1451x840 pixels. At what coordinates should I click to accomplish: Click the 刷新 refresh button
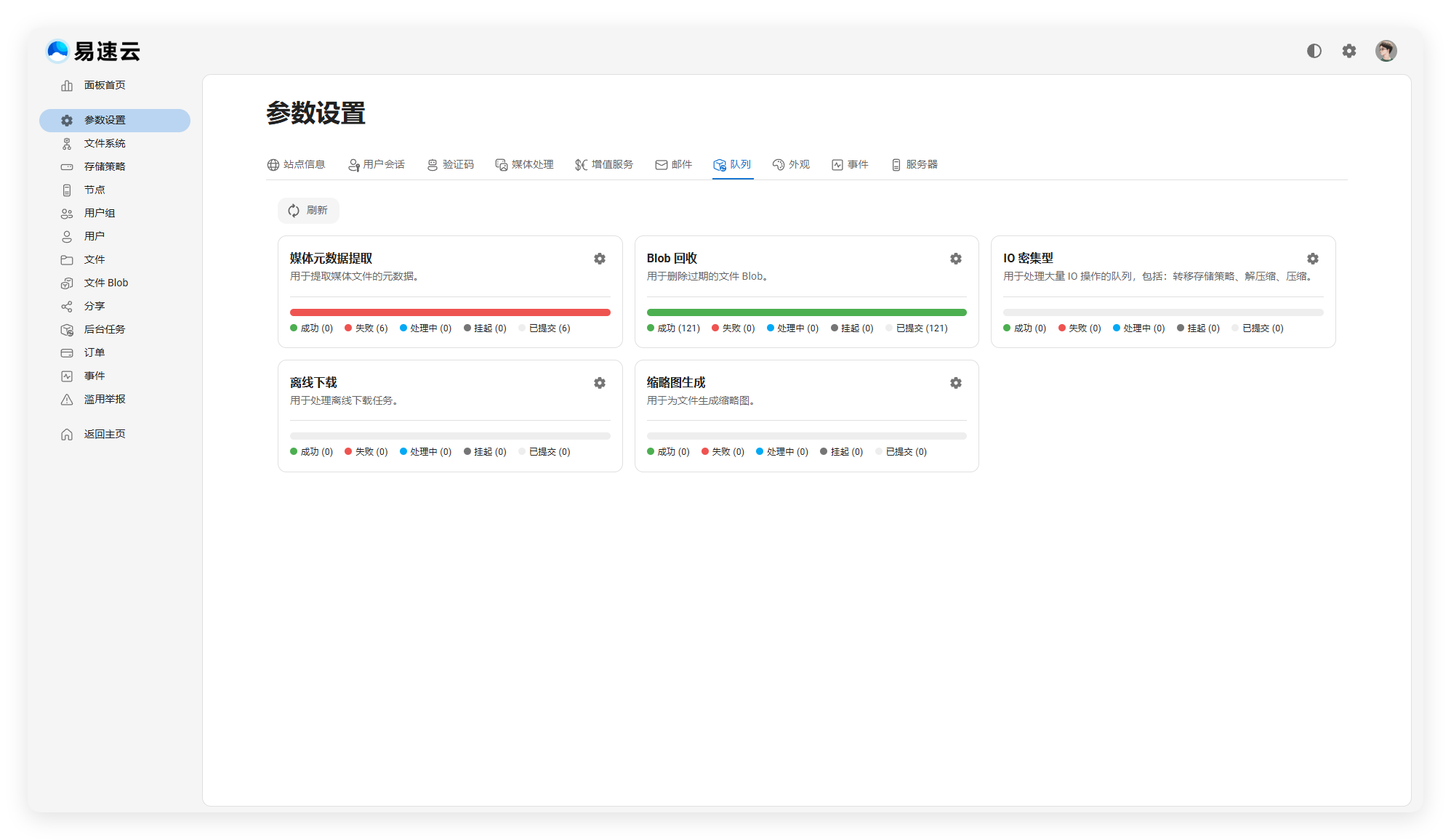click(308, 211)
